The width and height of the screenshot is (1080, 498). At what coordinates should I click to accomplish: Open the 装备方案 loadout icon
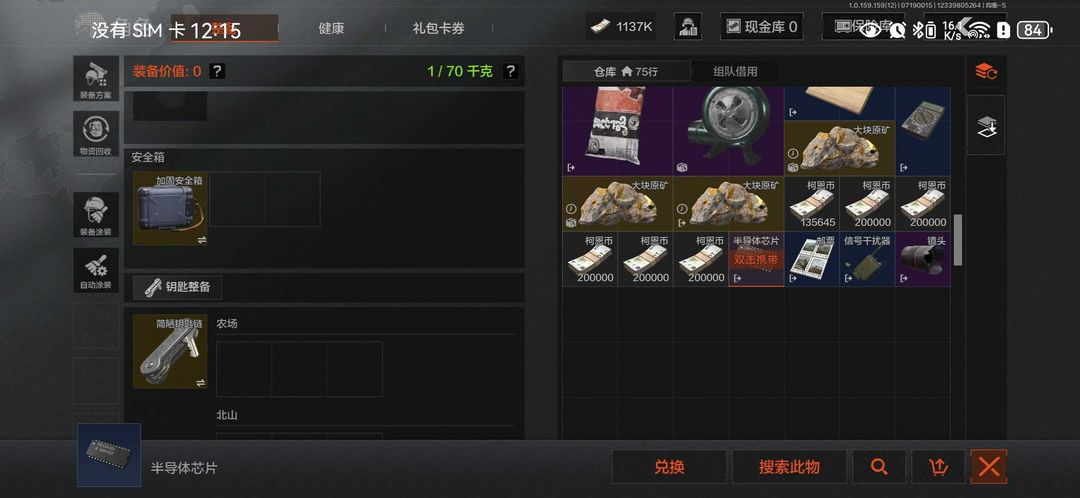pyautogui.click(x=96, y=79)
